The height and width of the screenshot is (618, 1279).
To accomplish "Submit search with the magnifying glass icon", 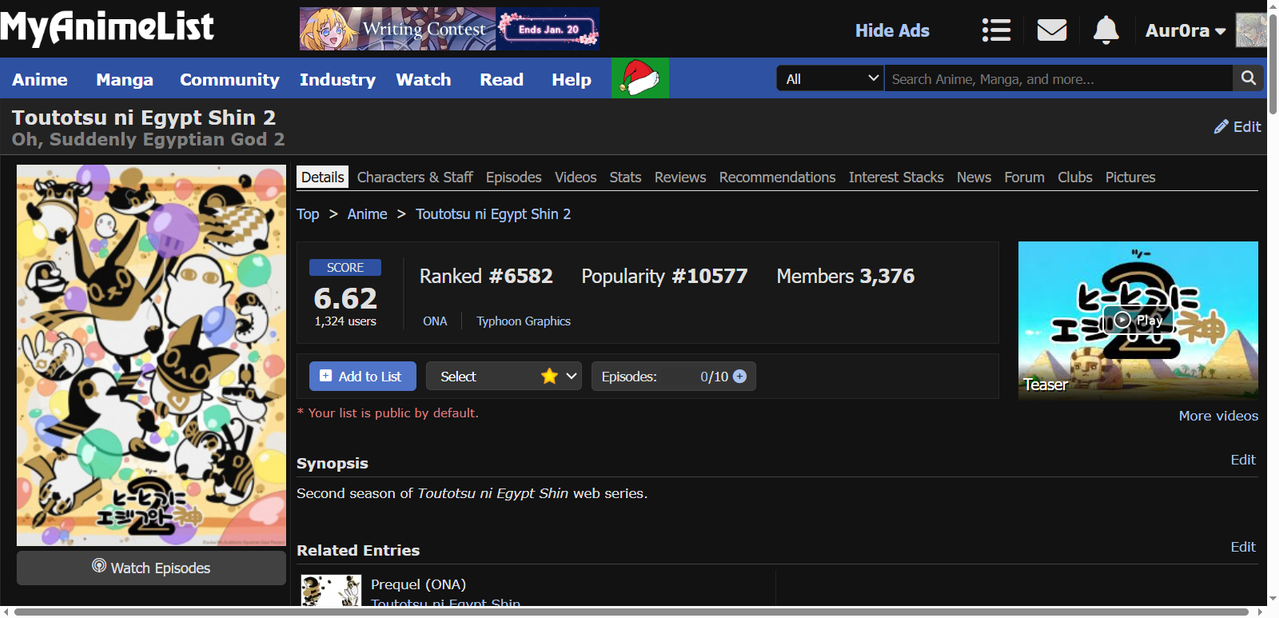I will pos(1248,78).
